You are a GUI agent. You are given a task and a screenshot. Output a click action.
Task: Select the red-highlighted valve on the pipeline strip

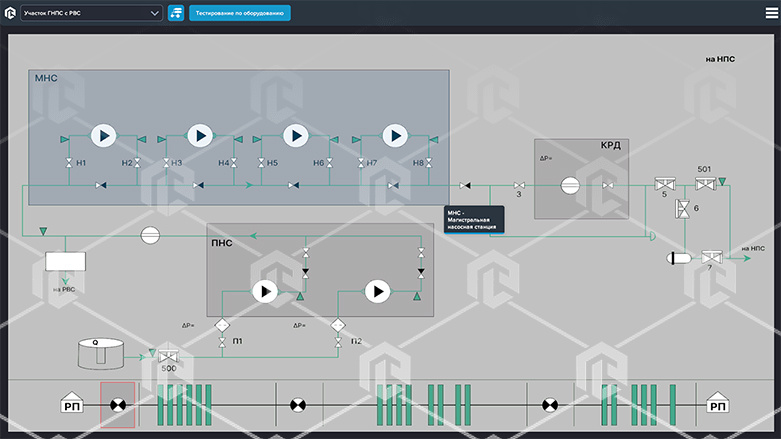pyautogui.click(x=117, y=405)
